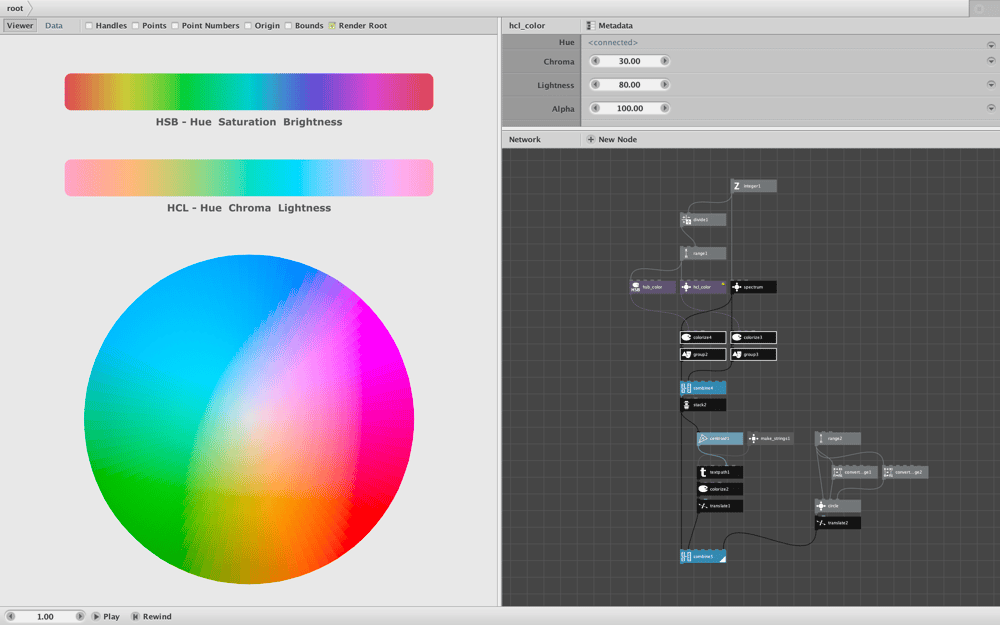Step the frame number backward
Image resolution: width=1000 pixels, height=625 pixels.
pos(10,616)
